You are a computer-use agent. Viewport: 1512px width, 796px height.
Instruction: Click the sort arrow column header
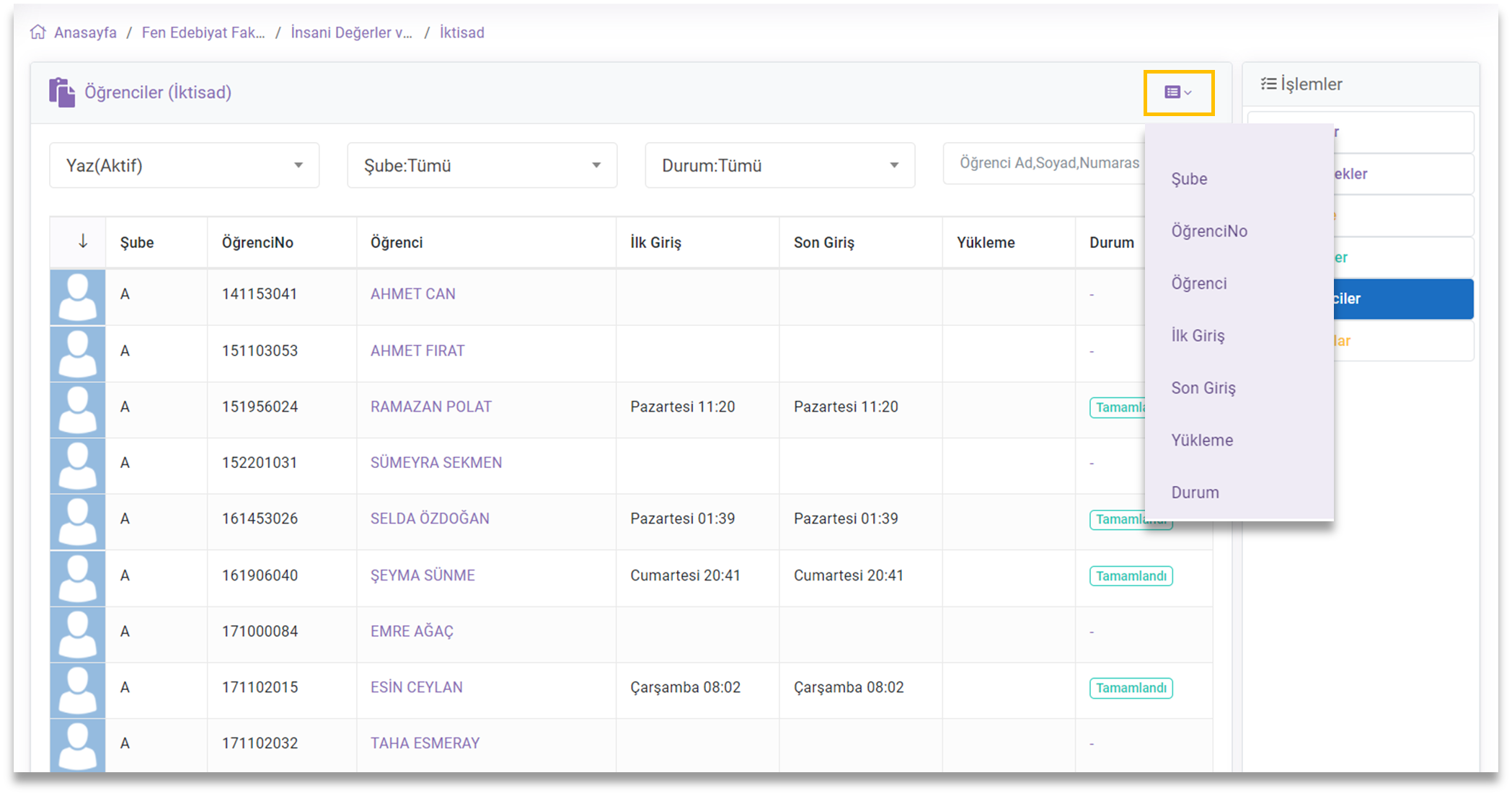pos(83,242)
